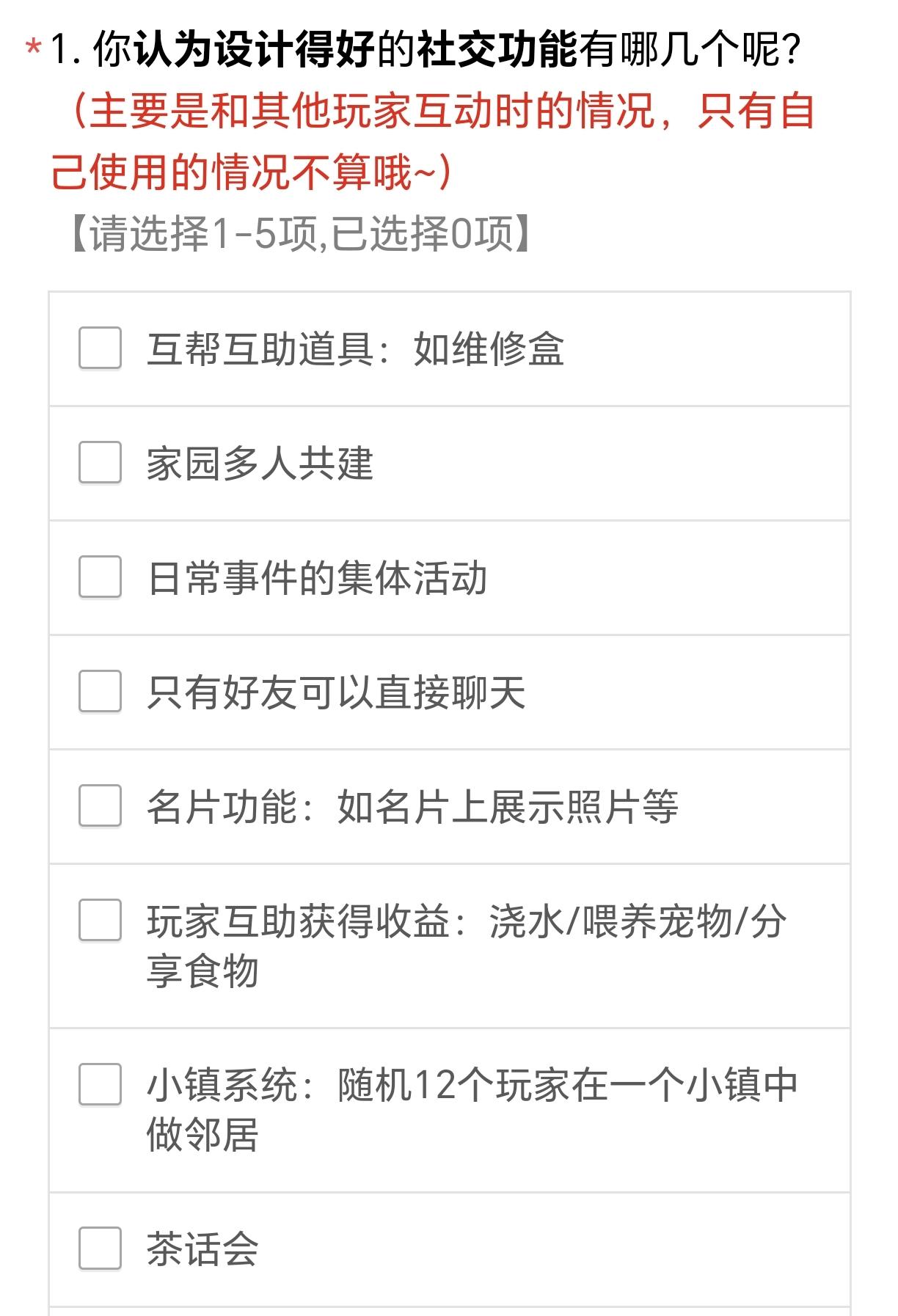This screenshot has width=898, height=1316.
Task: Enable the 只有好友可以直接聊天 checkbox
Action: pos(100,691)
